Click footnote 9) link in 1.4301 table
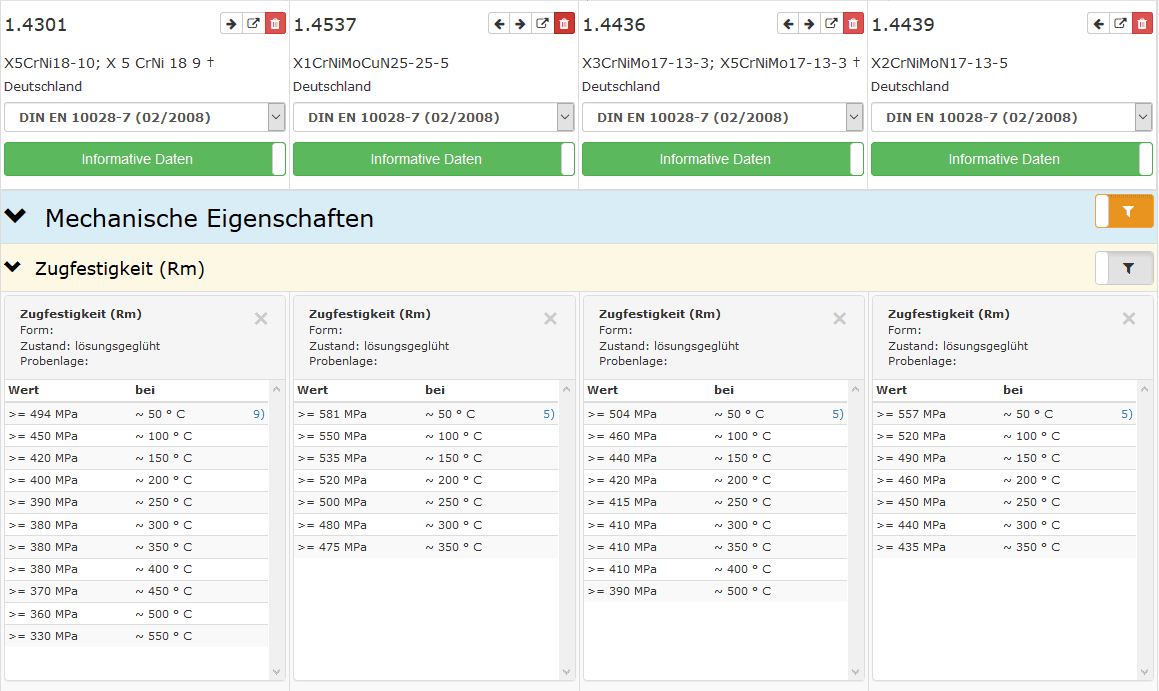 (x=259, y=414)
